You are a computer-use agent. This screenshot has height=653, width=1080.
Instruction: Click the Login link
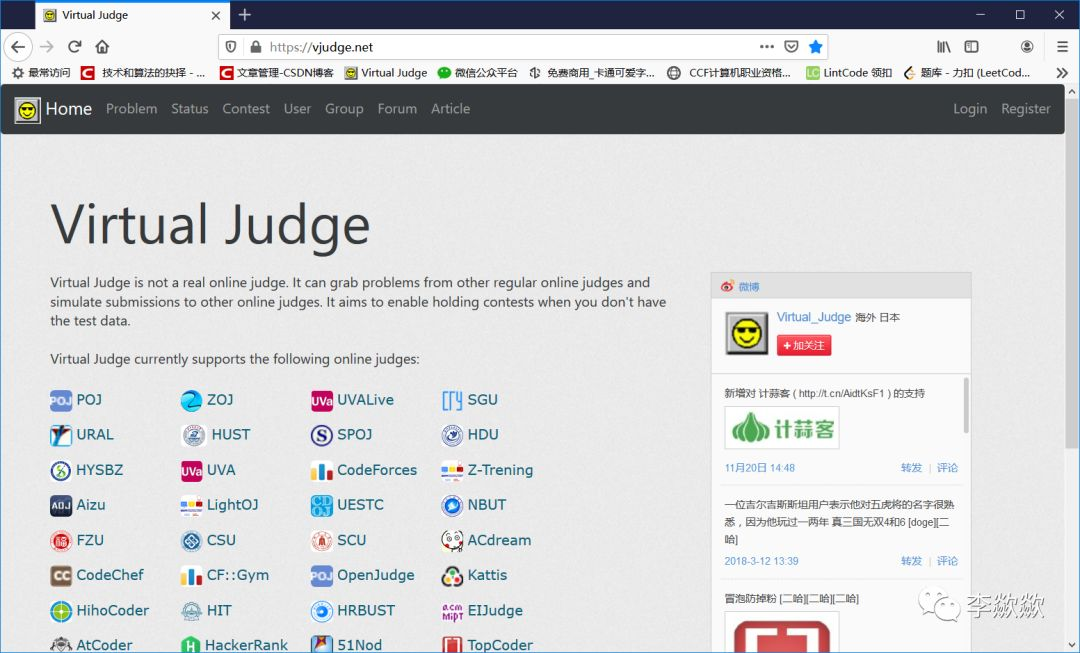pos(970,109)
